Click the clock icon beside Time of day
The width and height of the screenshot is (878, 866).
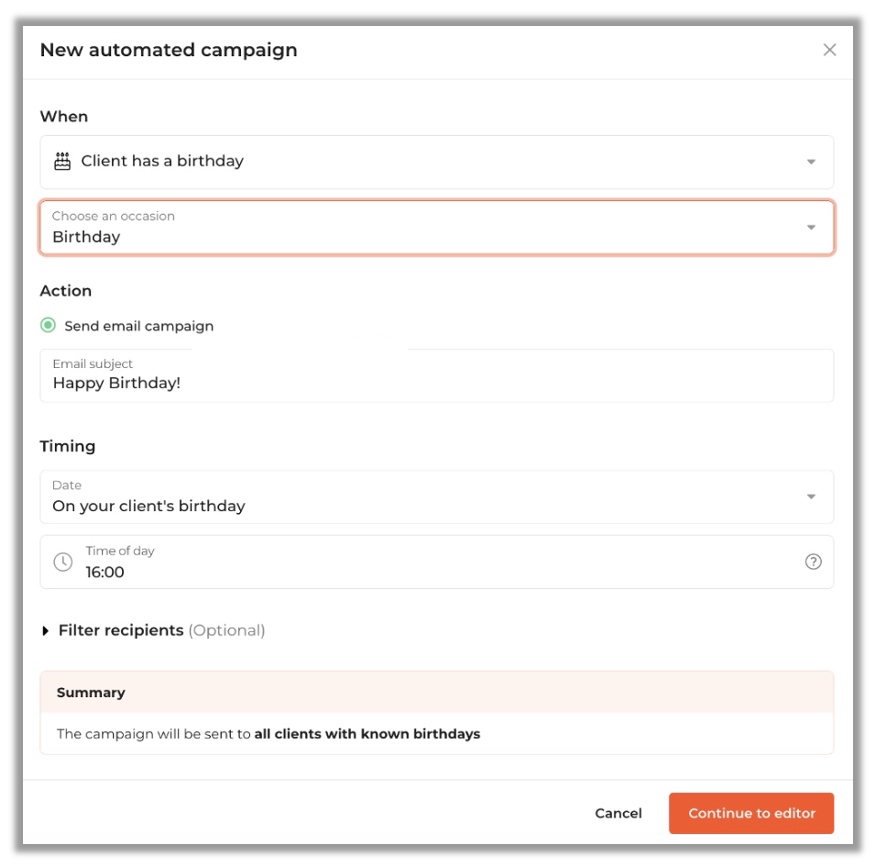tap(63, 562)
